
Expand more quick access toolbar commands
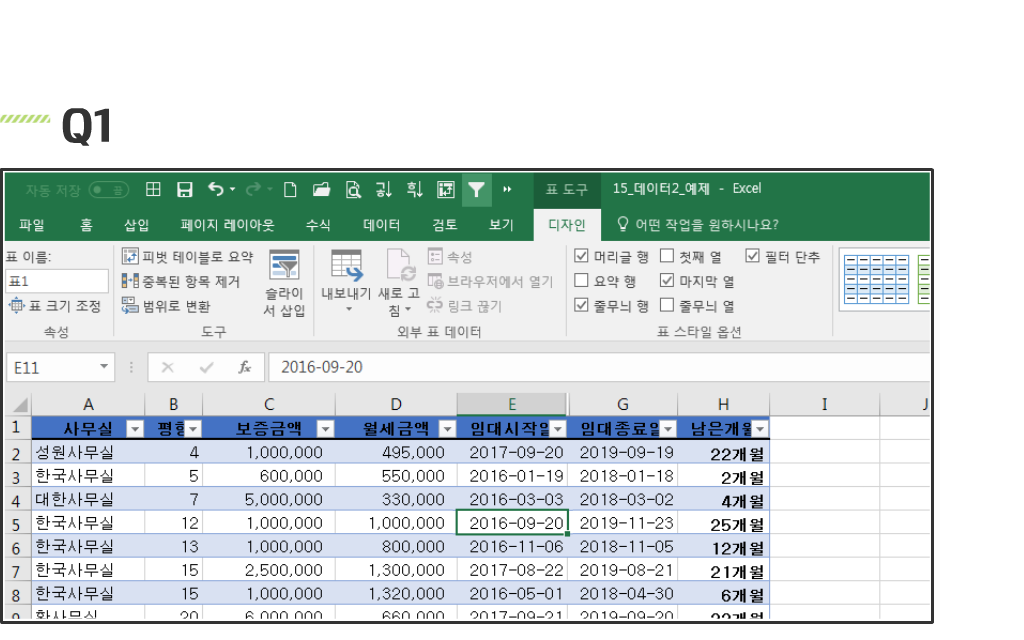click(507, 189)
